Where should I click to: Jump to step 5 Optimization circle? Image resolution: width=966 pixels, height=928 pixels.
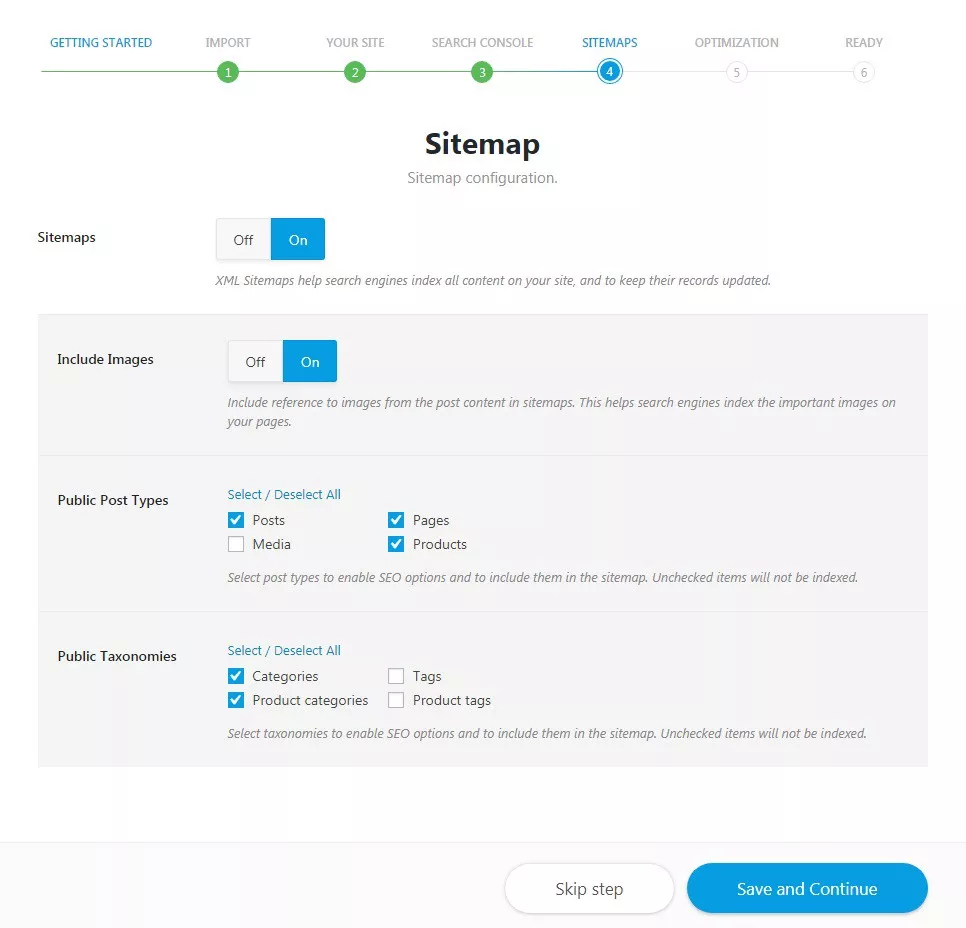pyautogui.click(x=736, y=72)
